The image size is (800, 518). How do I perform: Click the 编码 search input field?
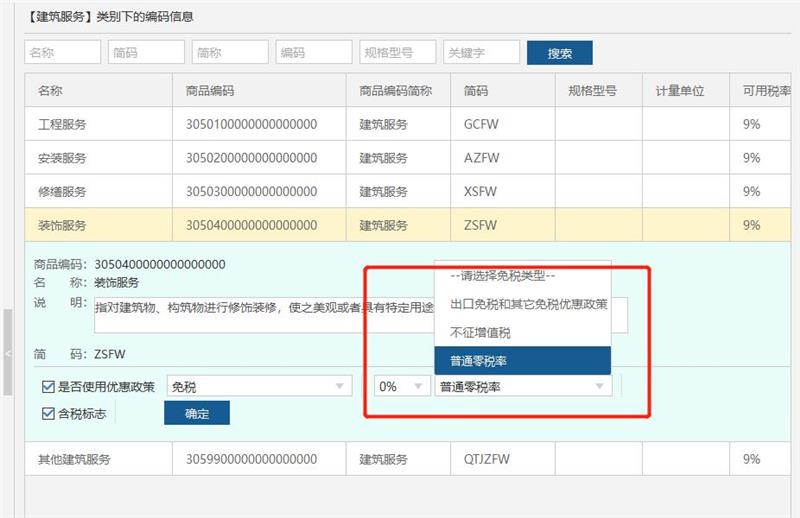point(314,53)
